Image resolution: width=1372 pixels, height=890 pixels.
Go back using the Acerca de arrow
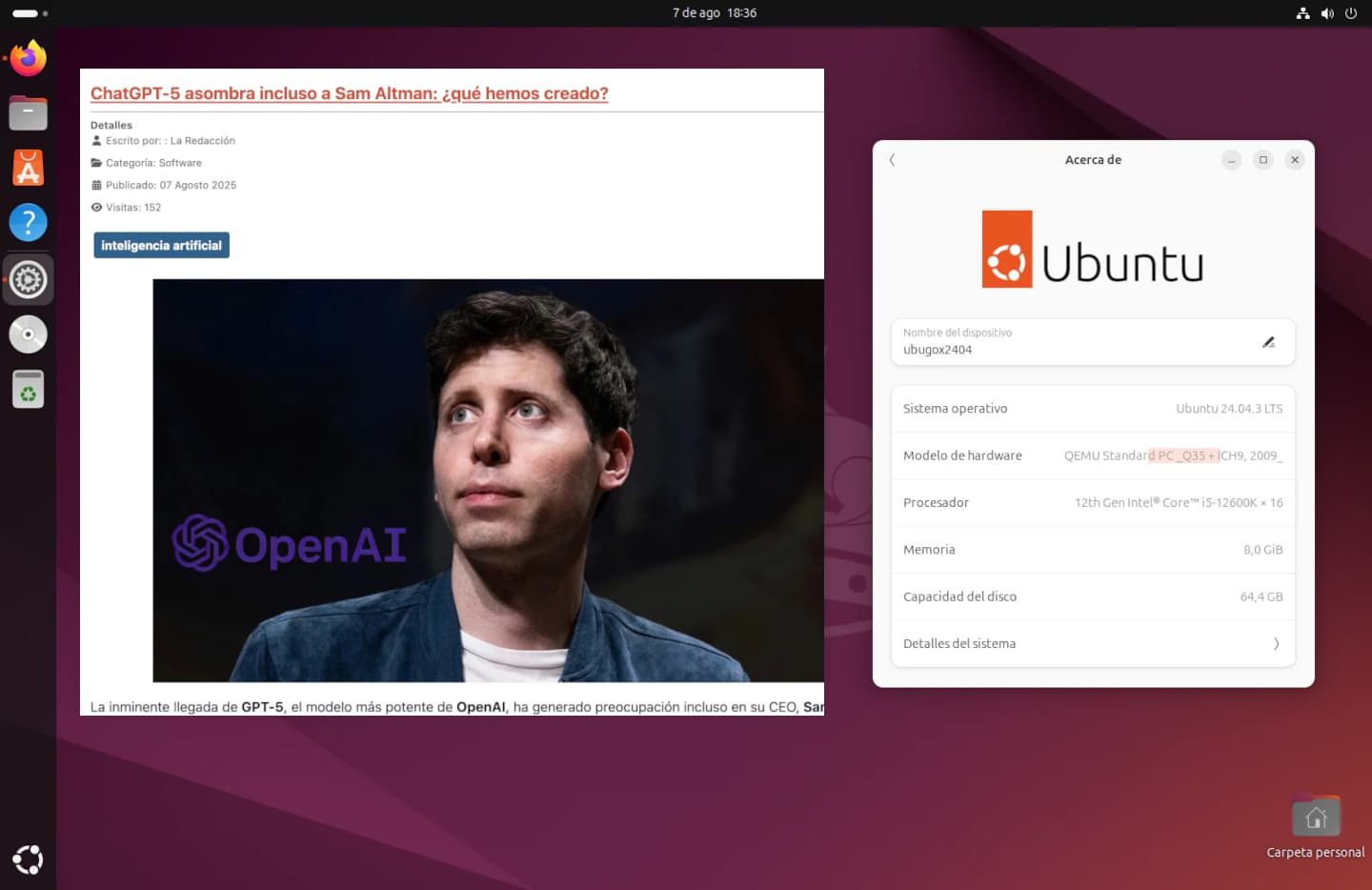click(x=892, y=160)
